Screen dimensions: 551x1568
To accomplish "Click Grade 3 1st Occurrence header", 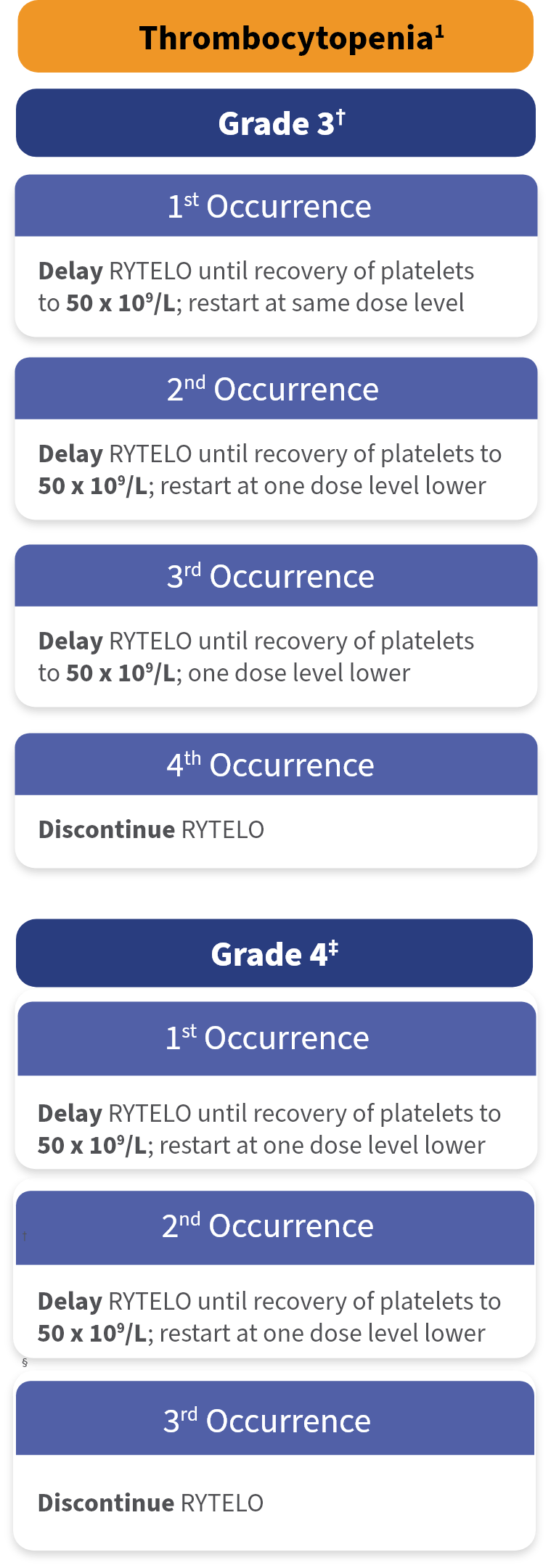I will tap(276, 206).
